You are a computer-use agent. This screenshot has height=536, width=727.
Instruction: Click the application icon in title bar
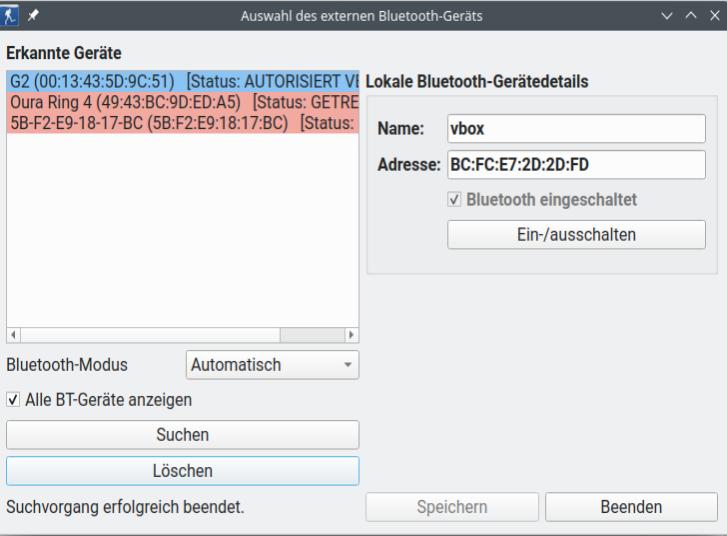click(9, 16)
